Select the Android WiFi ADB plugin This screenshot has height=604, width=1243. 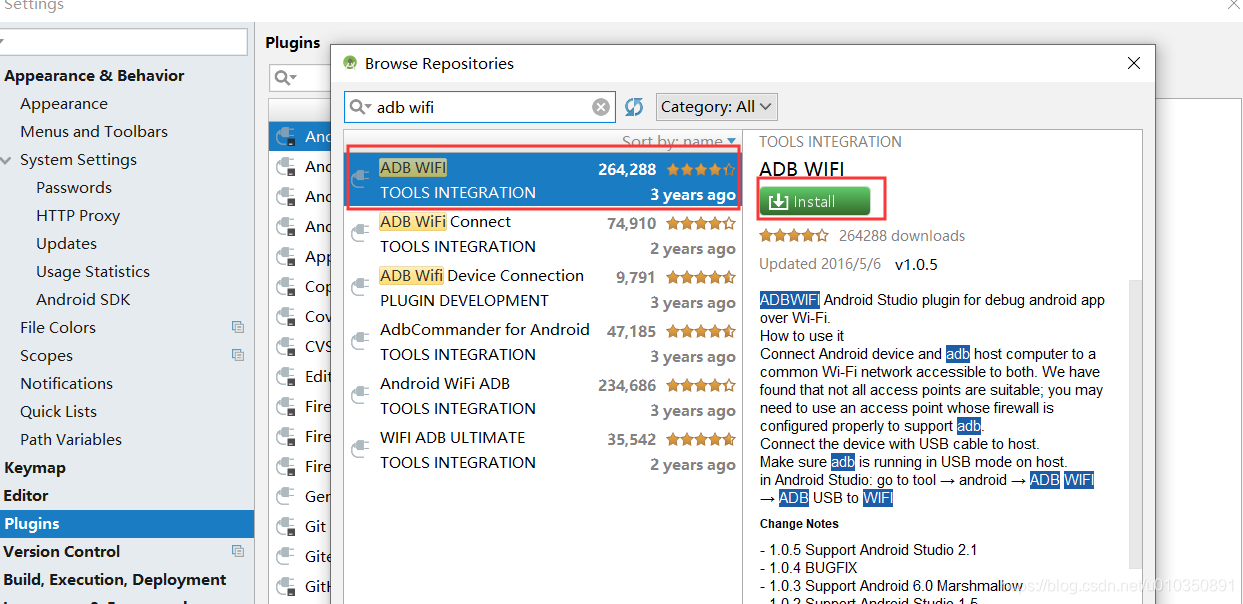[543, 397]
